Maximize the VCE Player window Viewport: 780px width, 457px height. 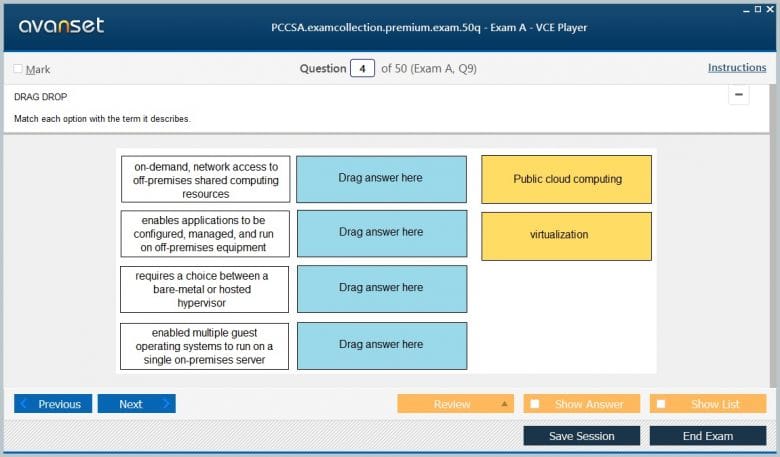pos(758,9)
